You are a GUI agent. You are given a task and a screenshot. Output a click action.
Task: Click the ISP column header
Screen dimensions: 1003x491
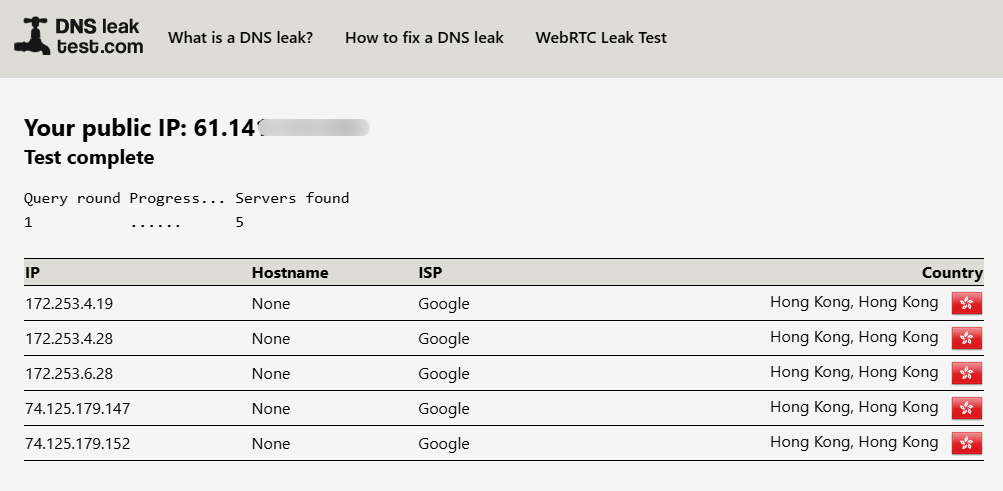430,272
